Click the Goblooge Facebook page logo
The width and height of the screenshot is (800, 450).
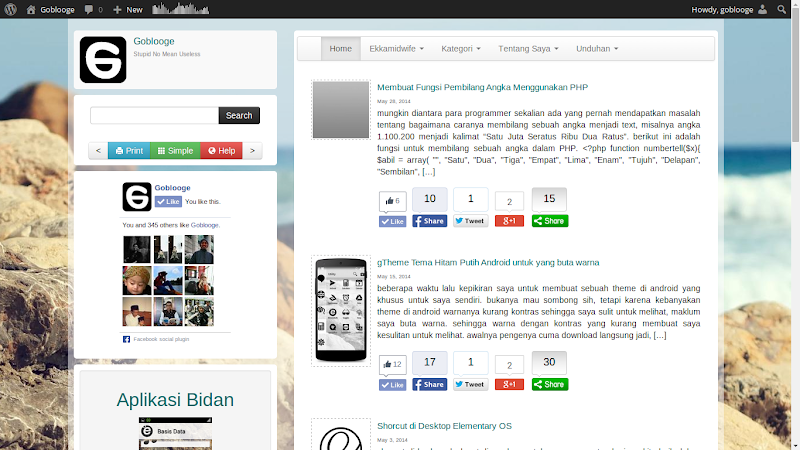(137, 196)
